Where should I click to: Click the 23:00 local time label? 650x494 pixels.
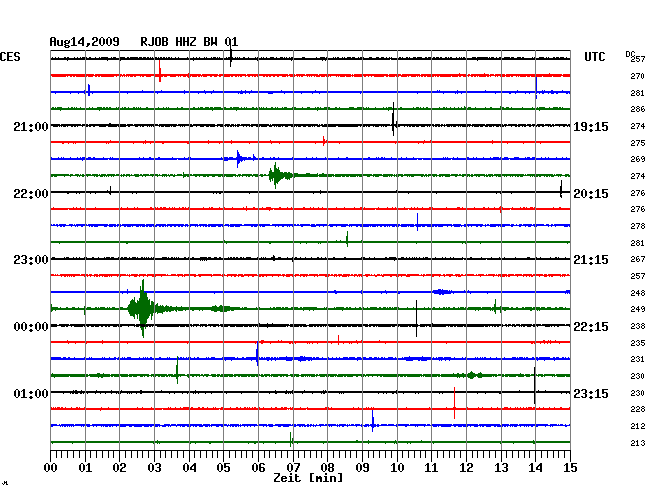click(31, 260)
